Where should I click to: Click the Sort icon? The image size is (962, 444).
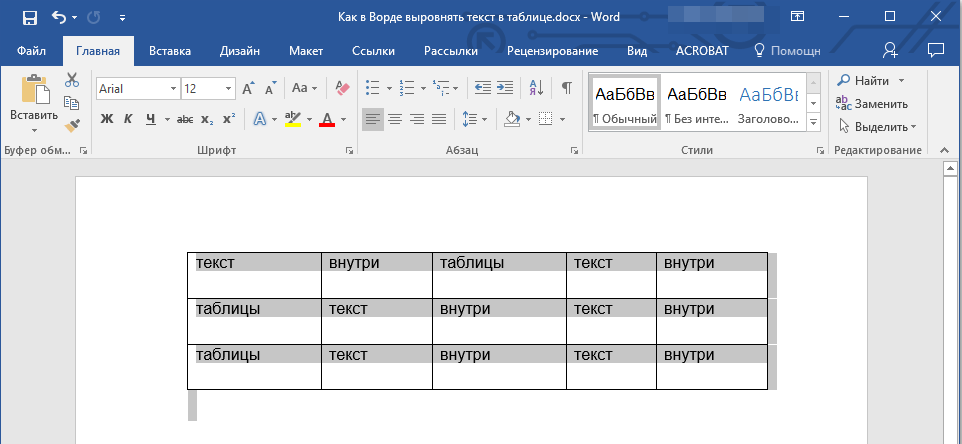pyautogui.click(x=536, y=88)
